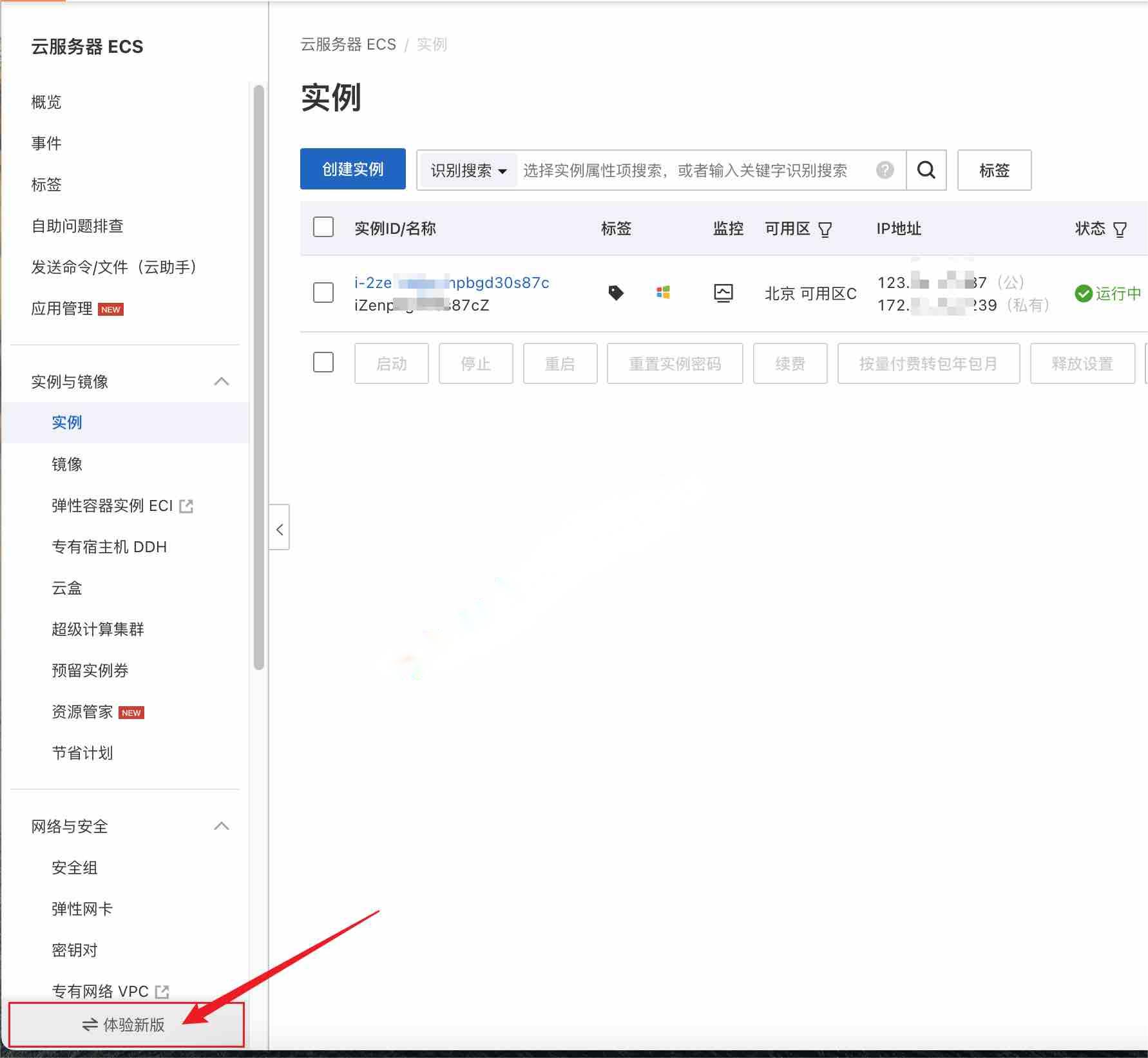
Task: Click the 状态 filter funnel icon
Action: tap(1120, 229)
